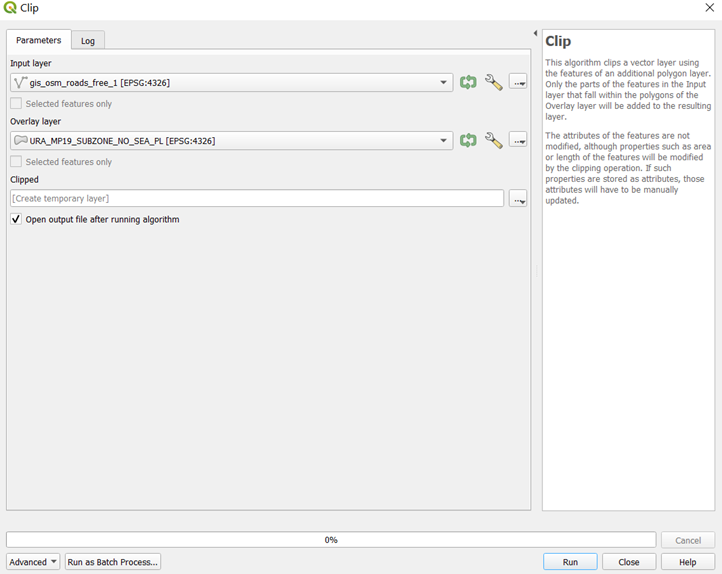Screen dimensions: 722x574
Task: Browse for Overlay layer file with ellipsis button
Action: [x=518, y=141]
